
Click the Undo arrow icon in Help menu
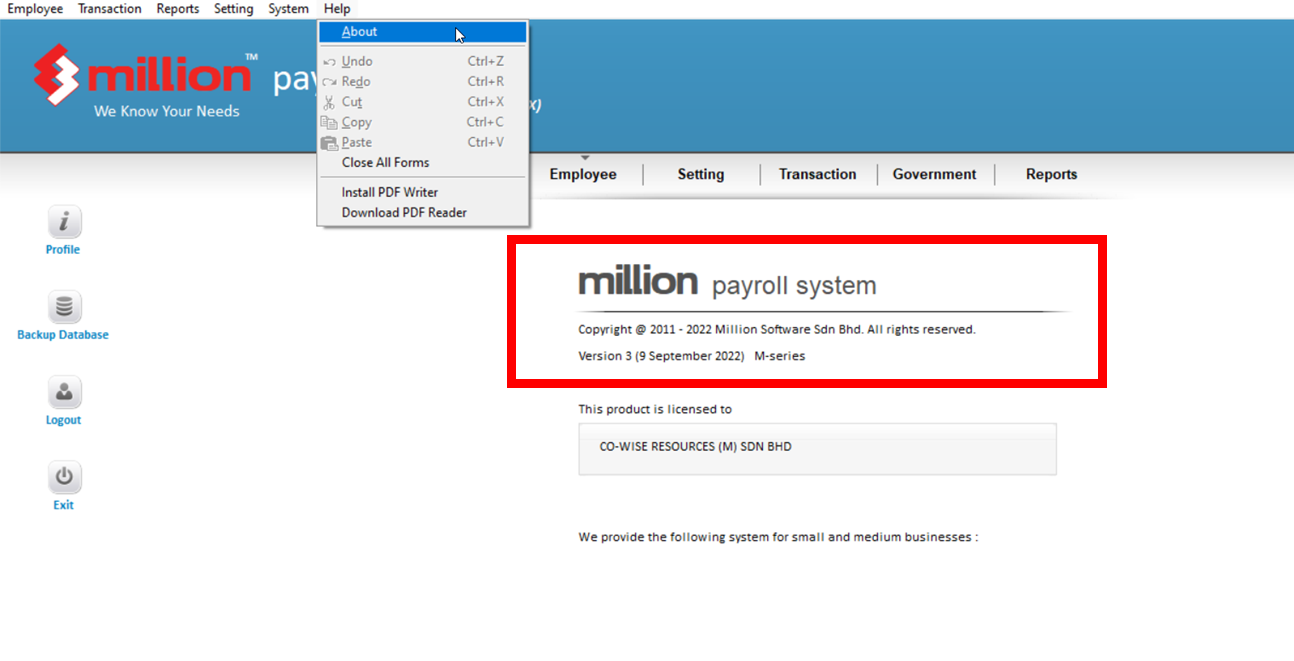(x=329, y=62)
